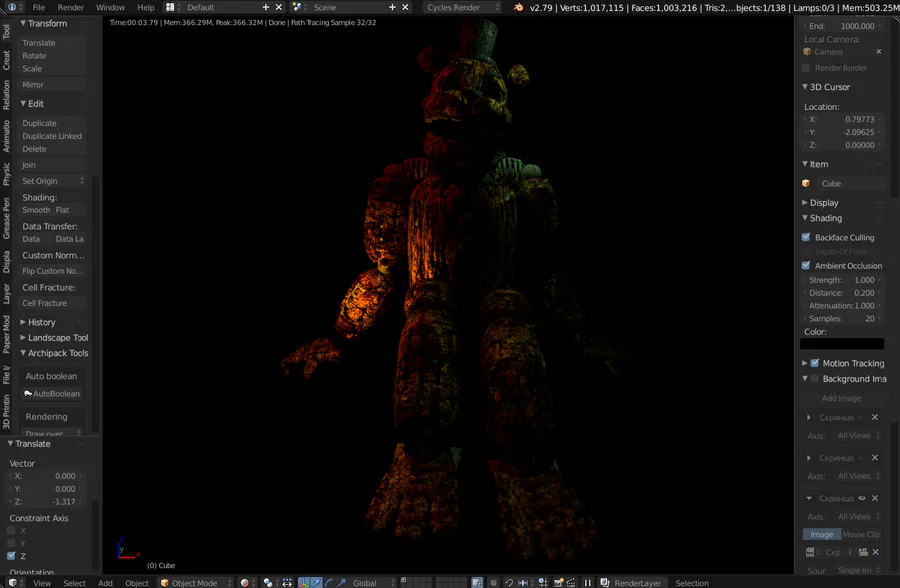Click the OpenGL render animation clapper icon

point(571,583)
